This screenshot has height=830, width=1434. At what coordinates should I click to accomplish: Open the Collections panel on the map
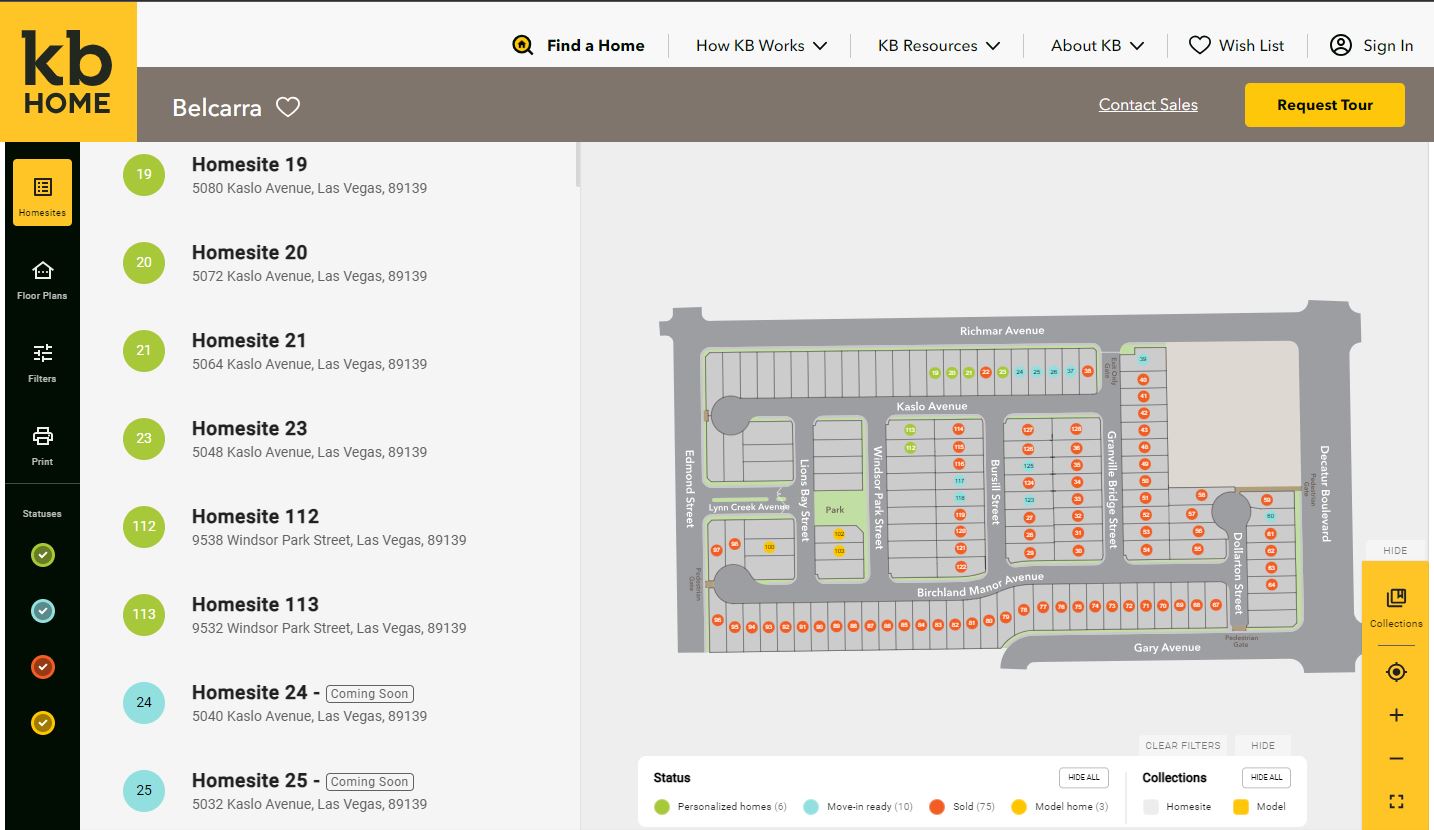coord(1396,607)
